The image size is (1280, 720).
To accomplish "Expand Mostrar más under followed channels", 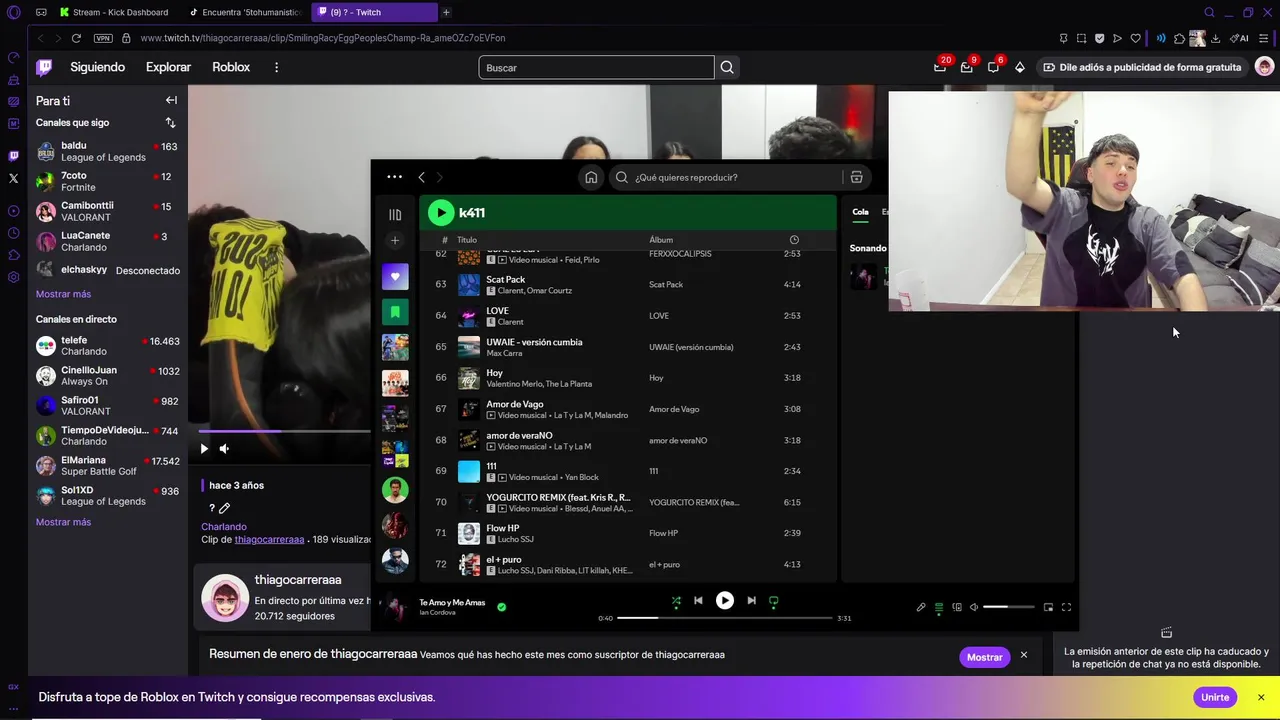I will [x=63, y=294].
